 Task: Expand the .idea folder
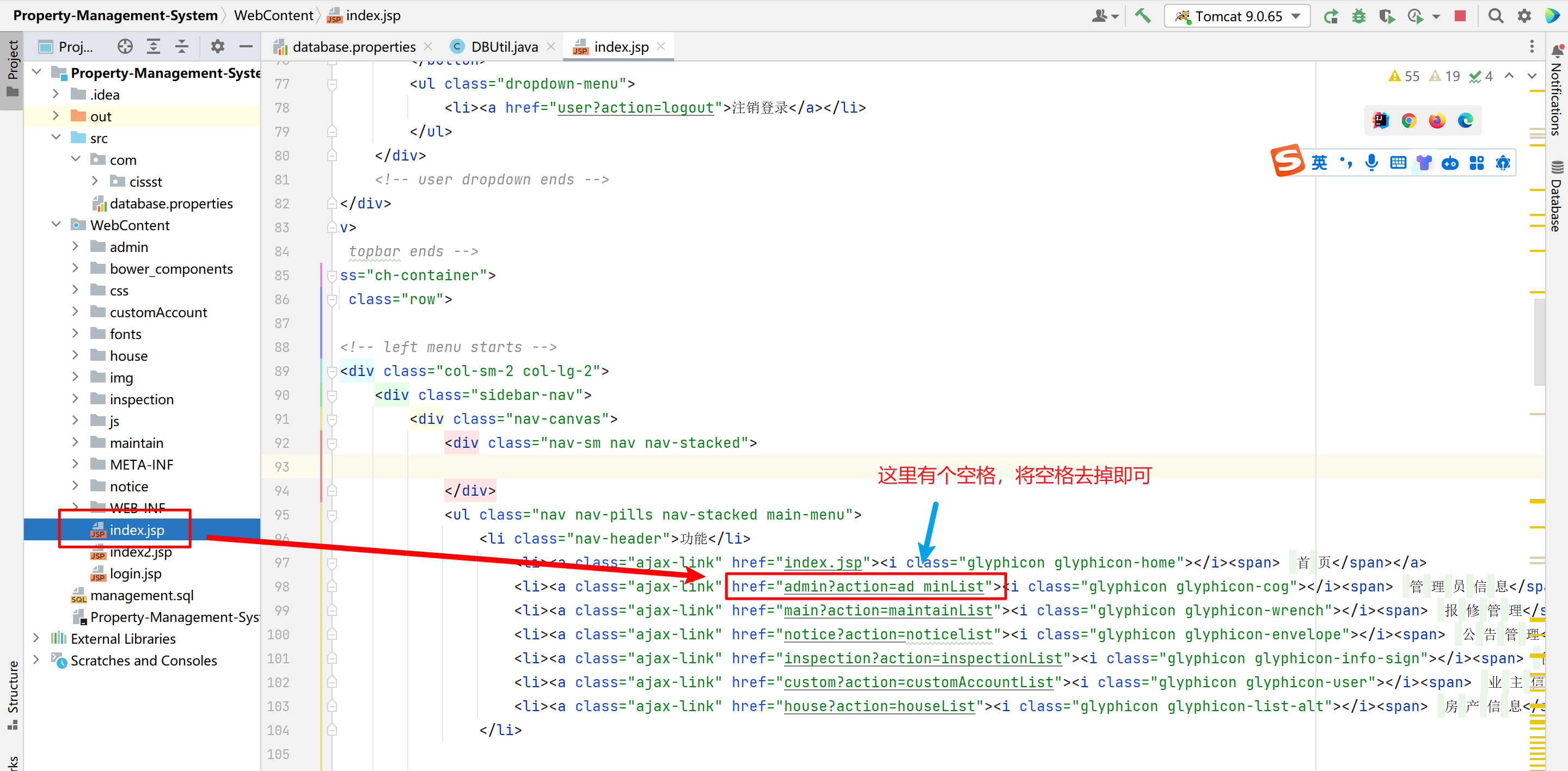coord(56,94)
